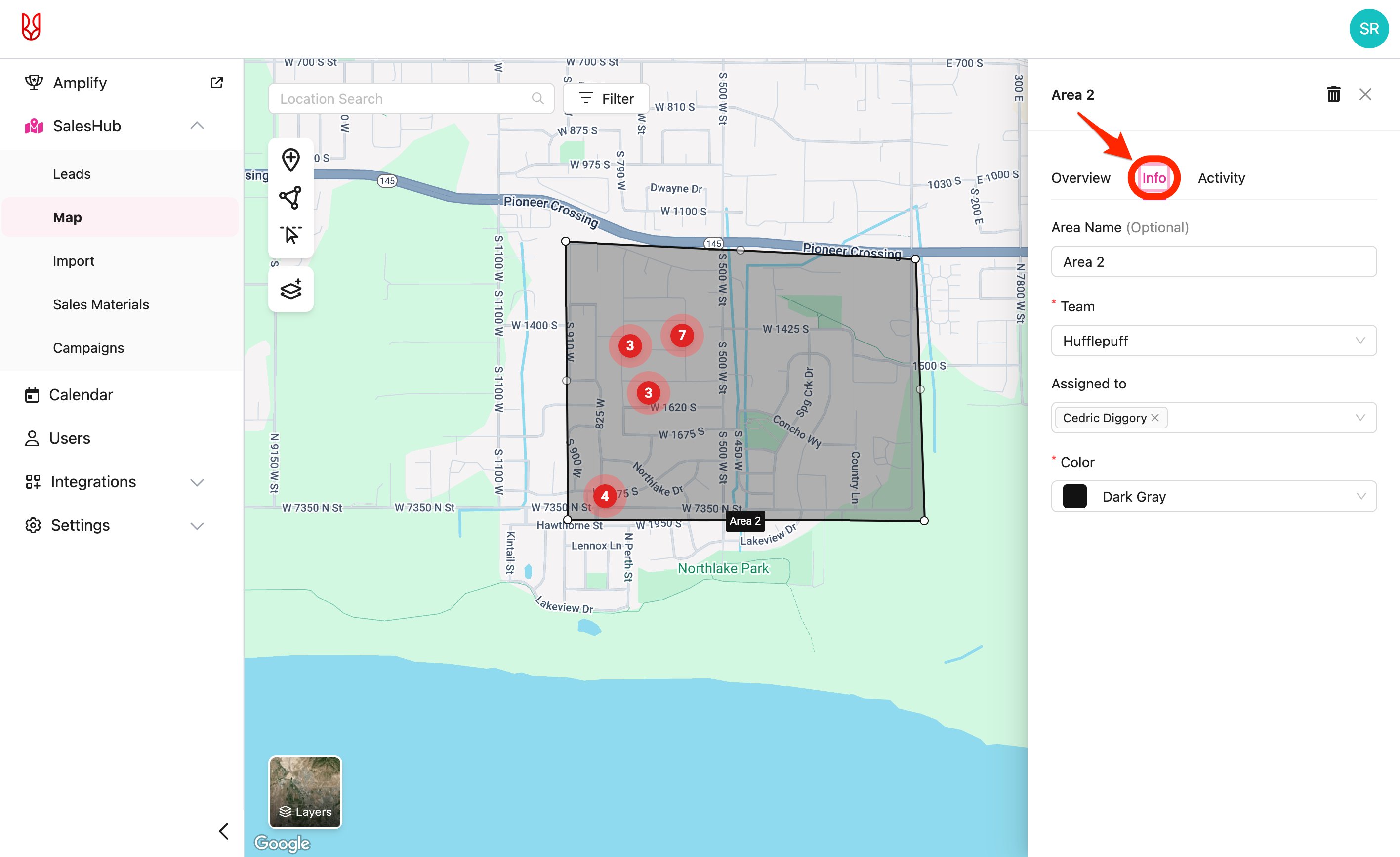Open the Leads page link
The image size is (1400, 857).
[72, 174]
